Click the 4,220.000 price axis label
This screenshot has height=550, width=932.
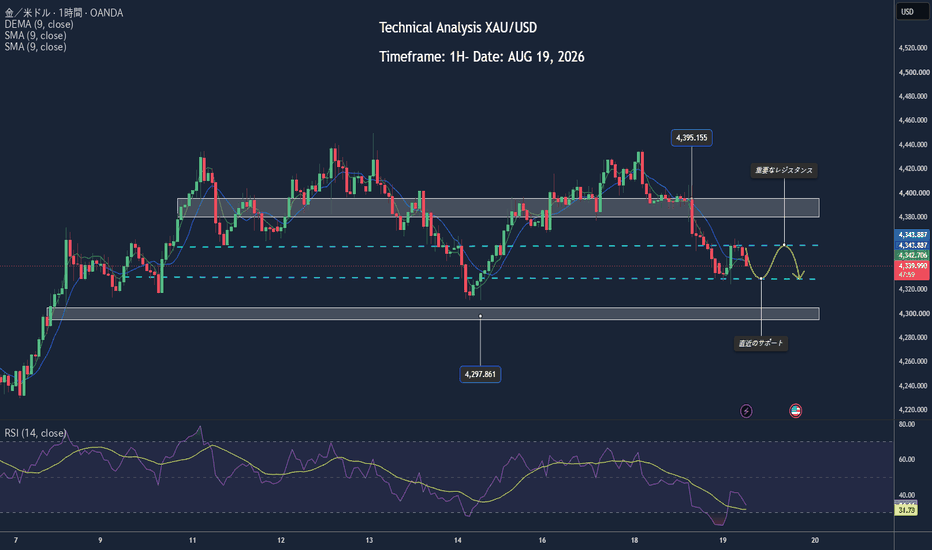(x=912, y=410)
